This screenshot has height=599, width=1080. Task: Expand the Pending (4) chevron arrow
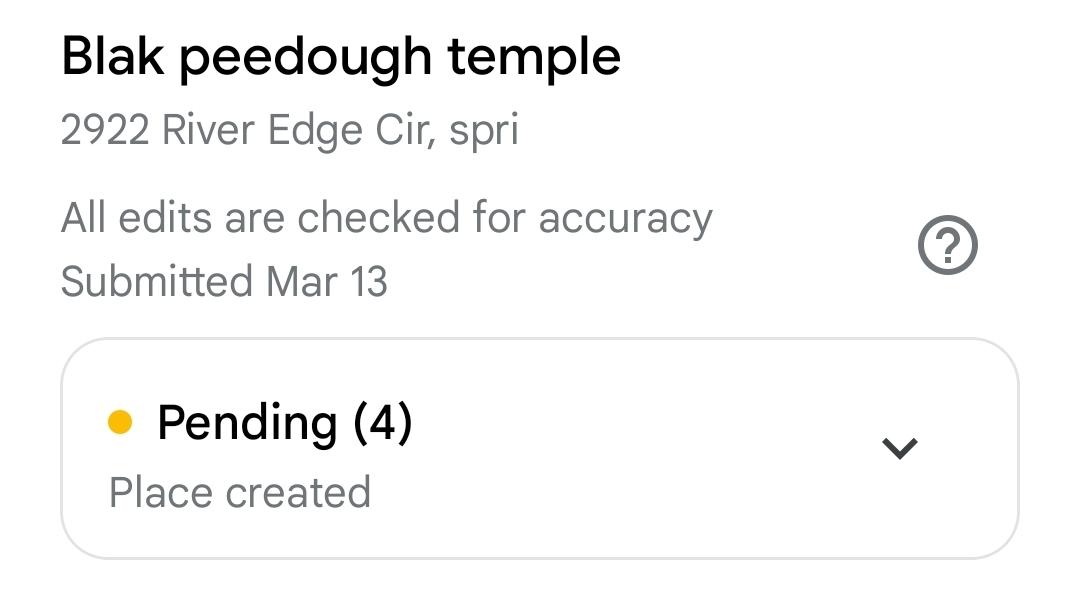899,448
